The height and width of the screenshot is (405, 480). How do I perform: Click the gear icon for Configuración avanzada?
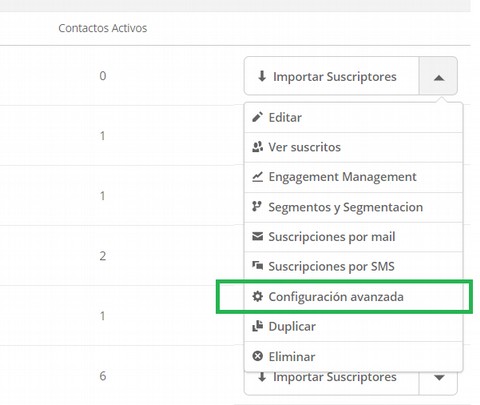click(257, 296)
